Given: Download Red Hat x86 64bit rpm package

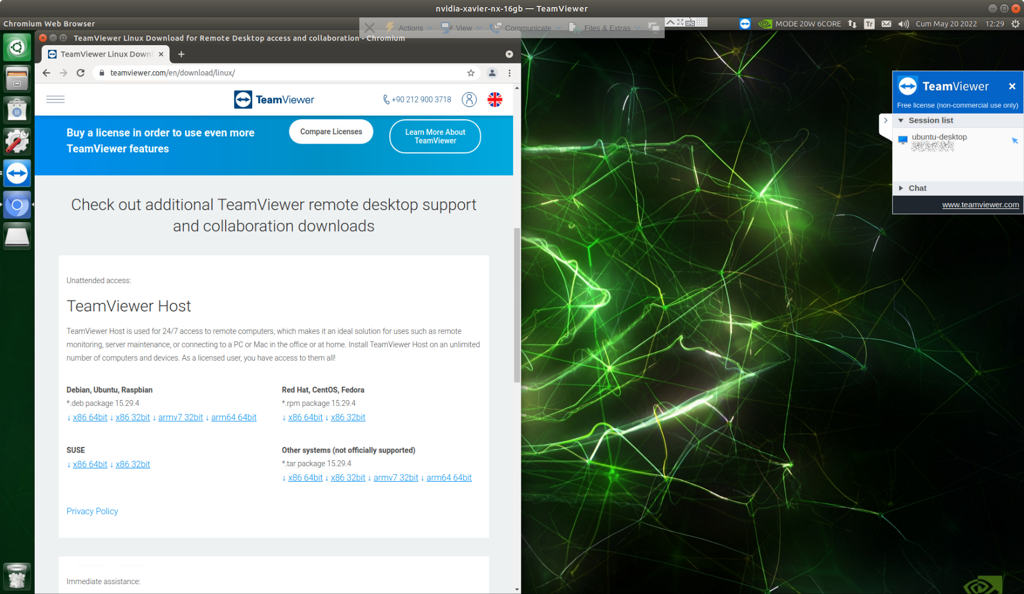Looking at the screenshot, I should pyautogui.click(x=305, y=417).
